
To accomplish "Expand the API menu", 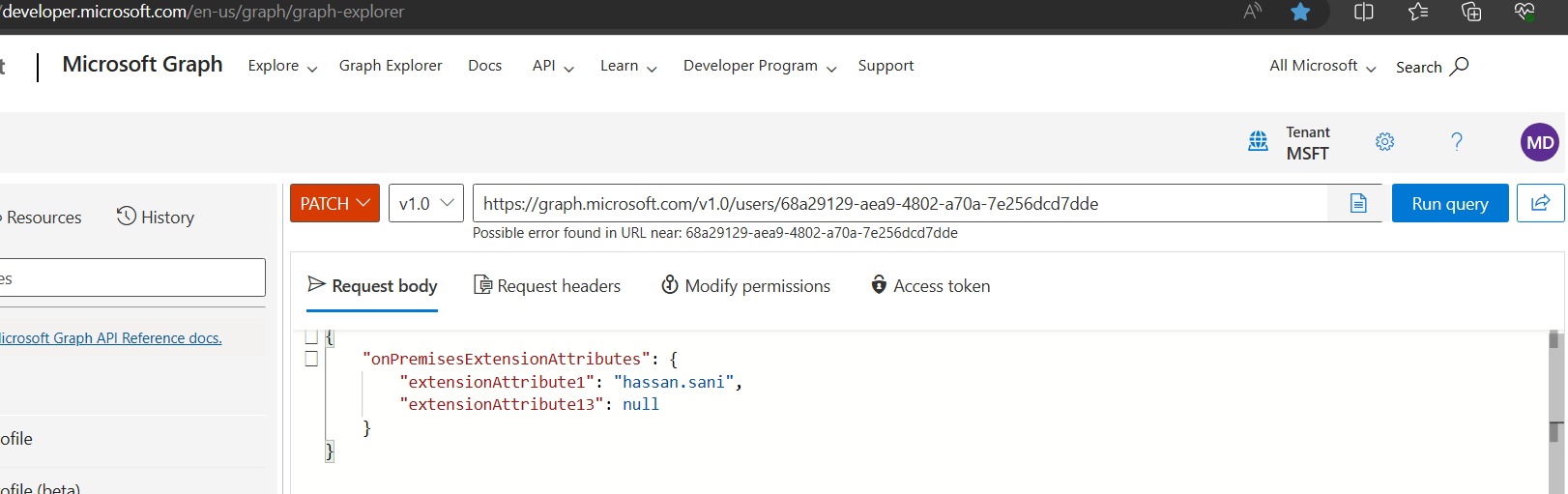I will click(x=553, y=66).
